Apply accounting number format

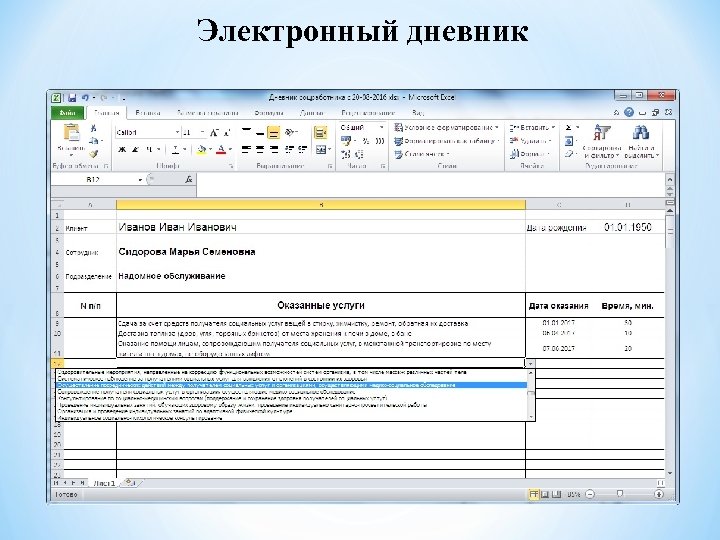(x=346, y=141)
